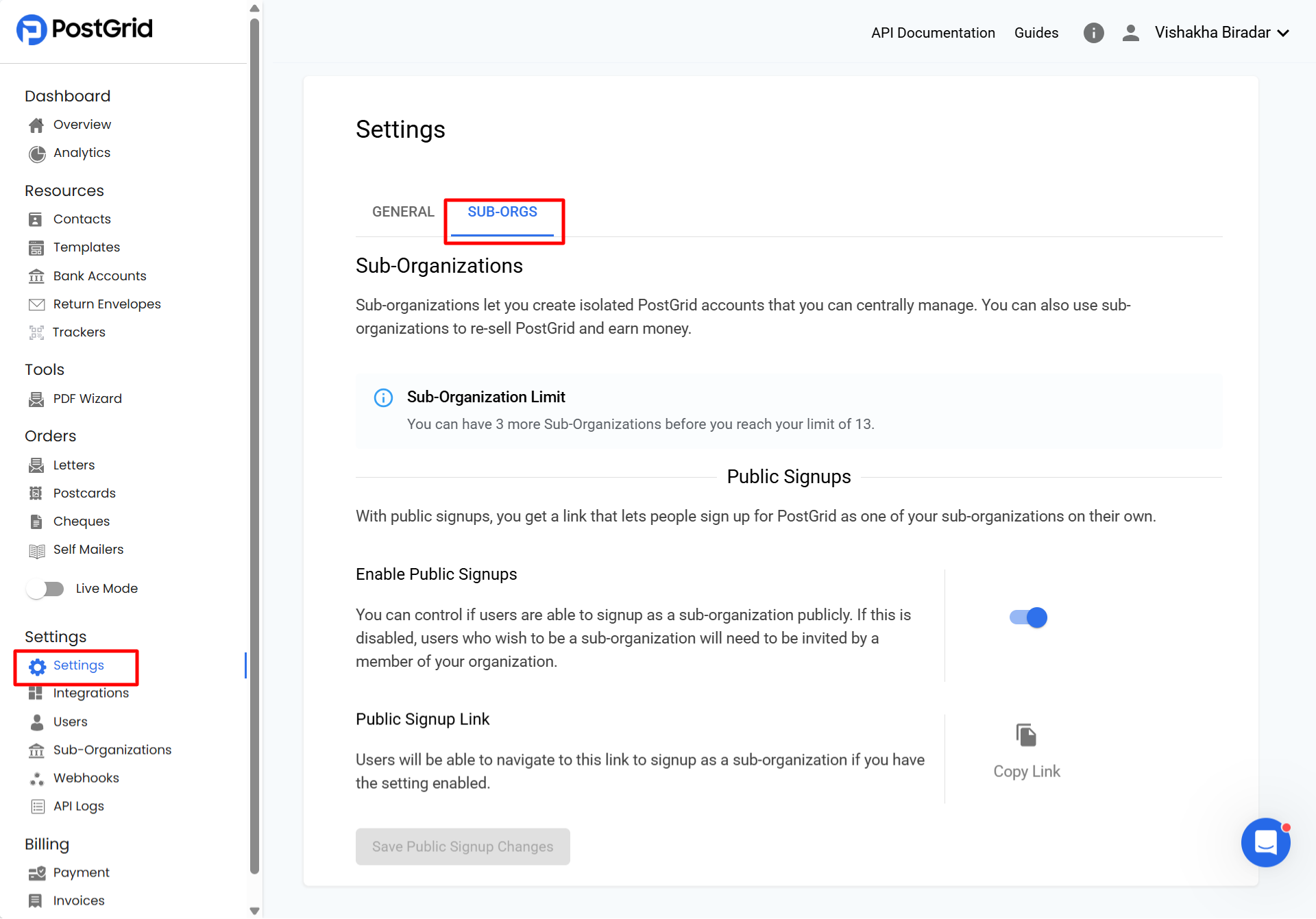Click the user avatar icon in header

pos(1130,33)
